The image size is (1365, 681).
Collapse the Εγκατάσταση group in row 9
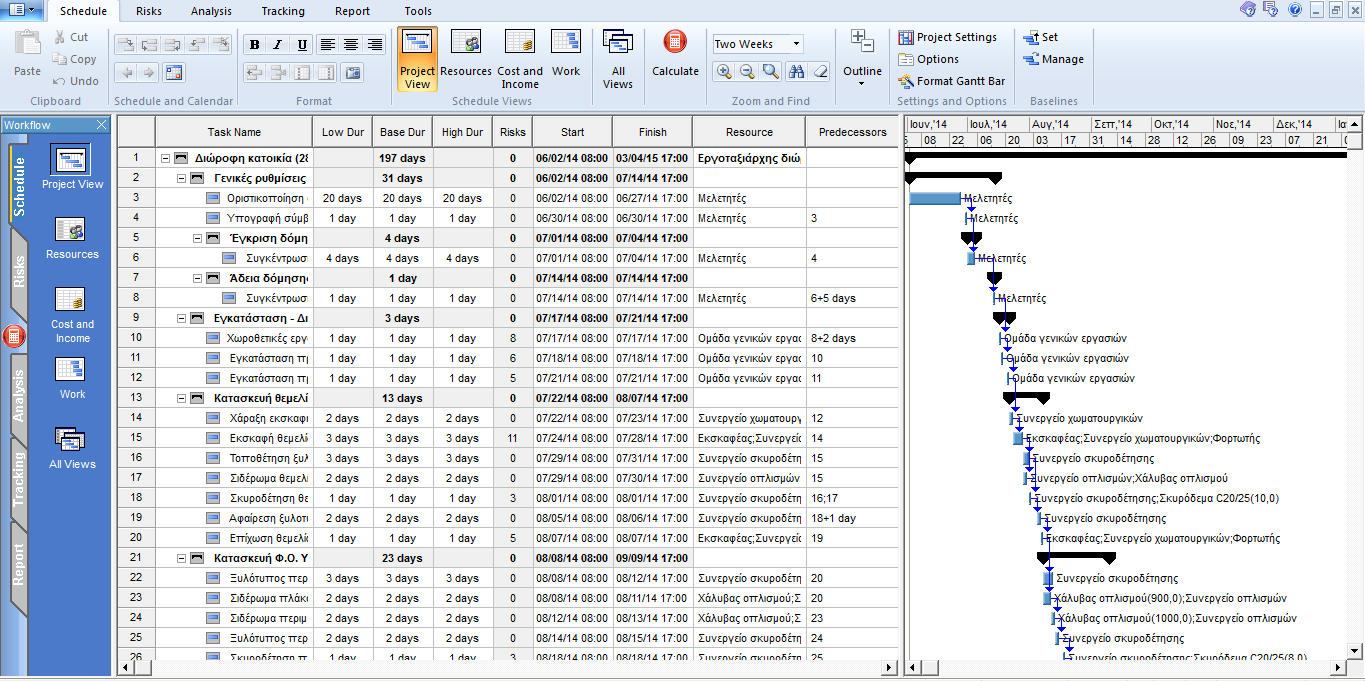182,318
